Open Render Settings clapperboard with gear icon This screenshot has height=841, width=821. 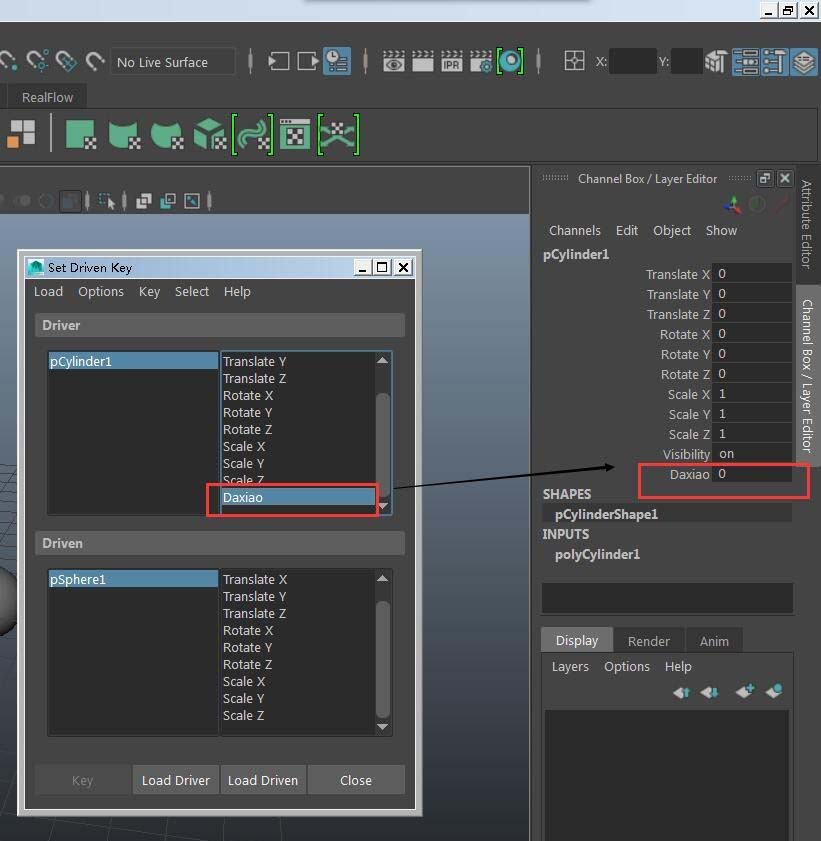coord(480,61)
